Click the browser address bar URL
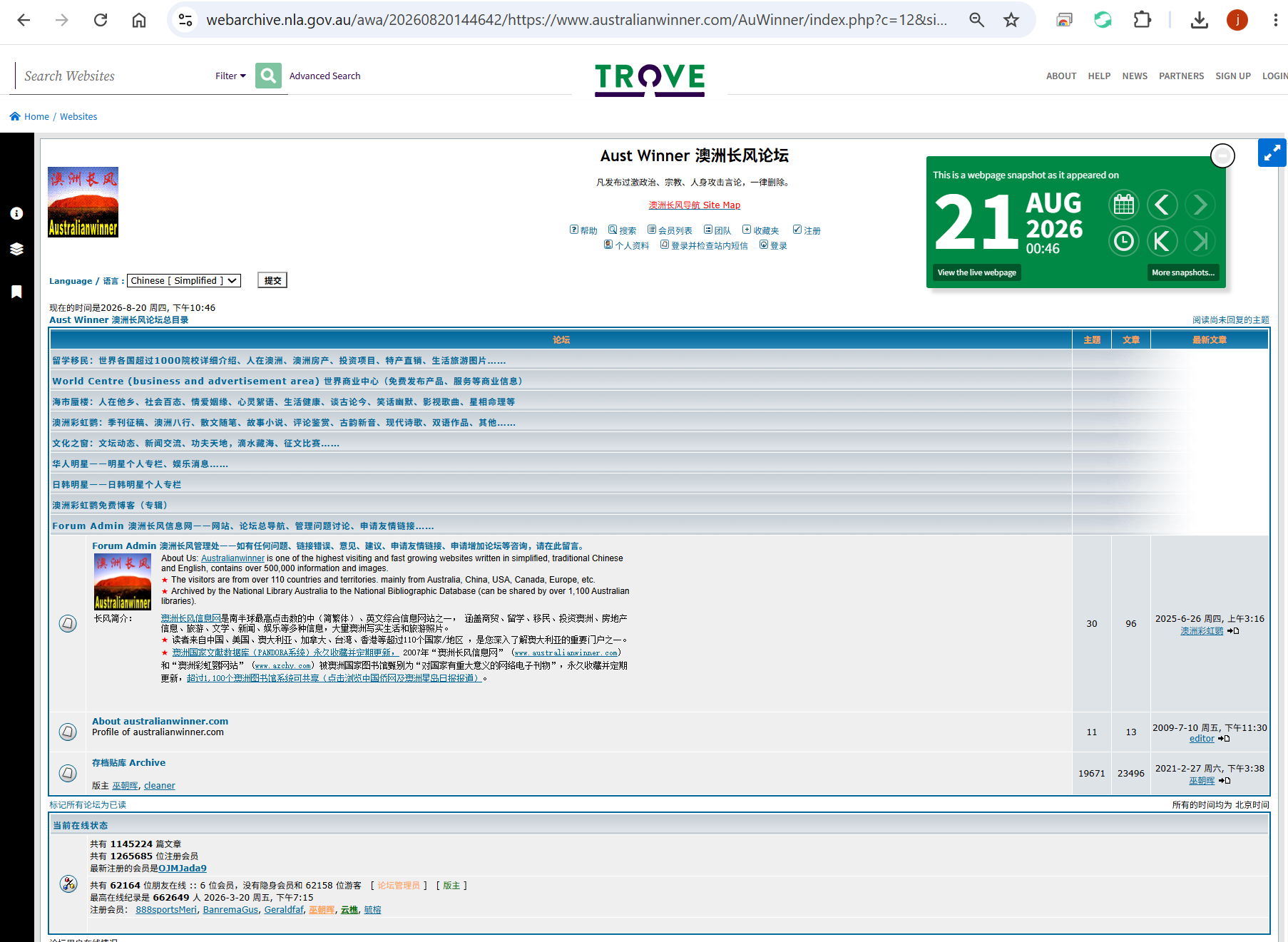Viewport: 1288px width, 942px height. pos(576,20)
